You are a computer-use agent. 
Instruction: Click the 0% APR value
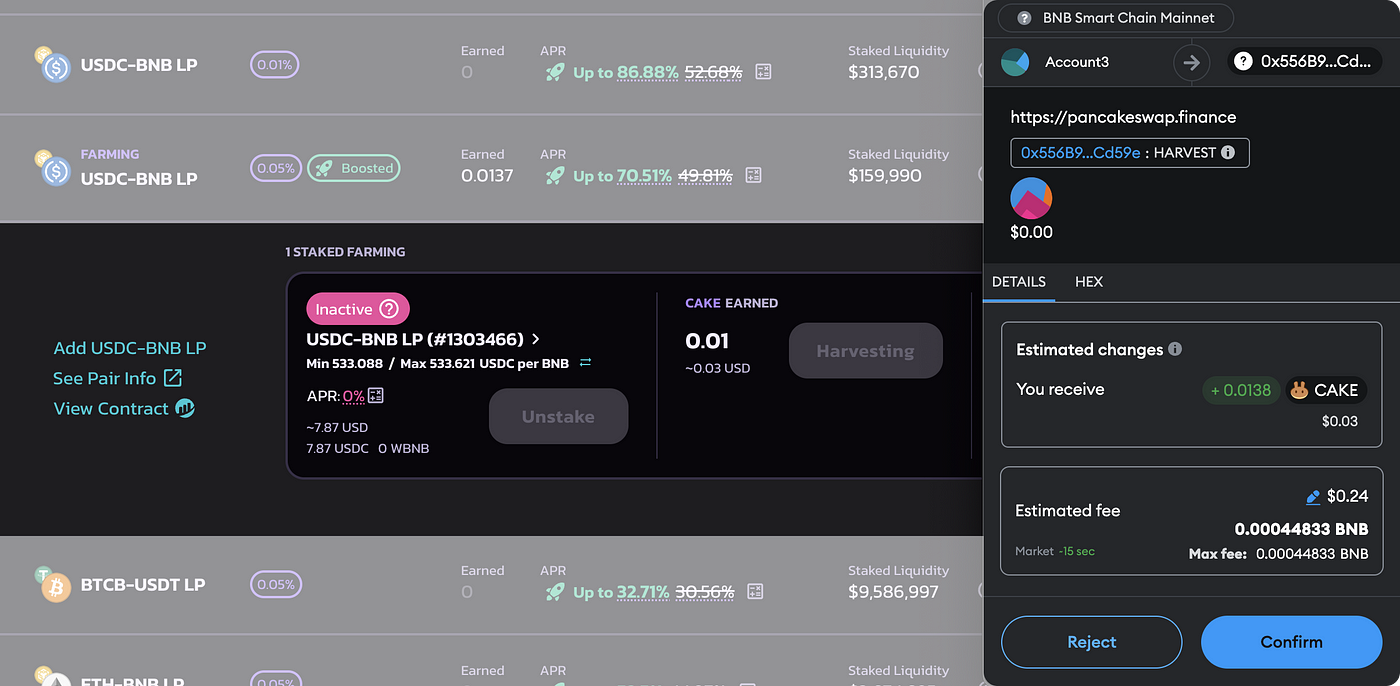(353, 395)
